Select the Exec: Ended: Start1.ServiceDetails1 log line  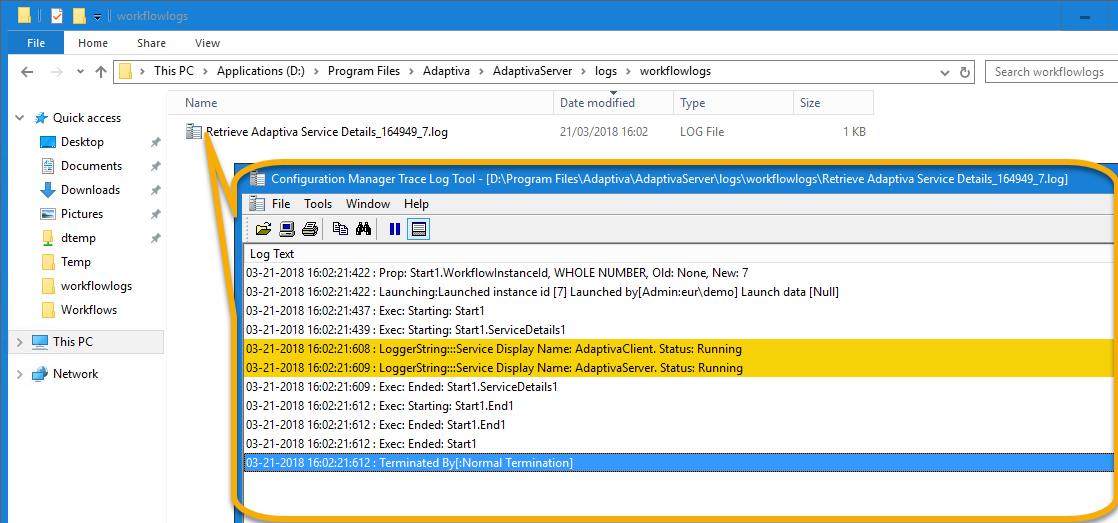(x=679, y=387)
